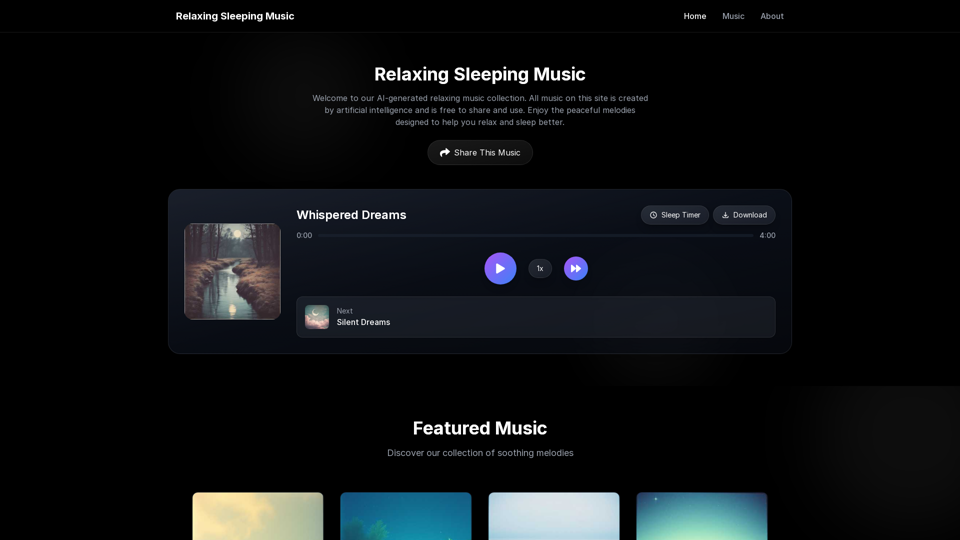The image size is (960, 540).
Task: Open the pale white-blue featured music card
Action: [554, 516]
